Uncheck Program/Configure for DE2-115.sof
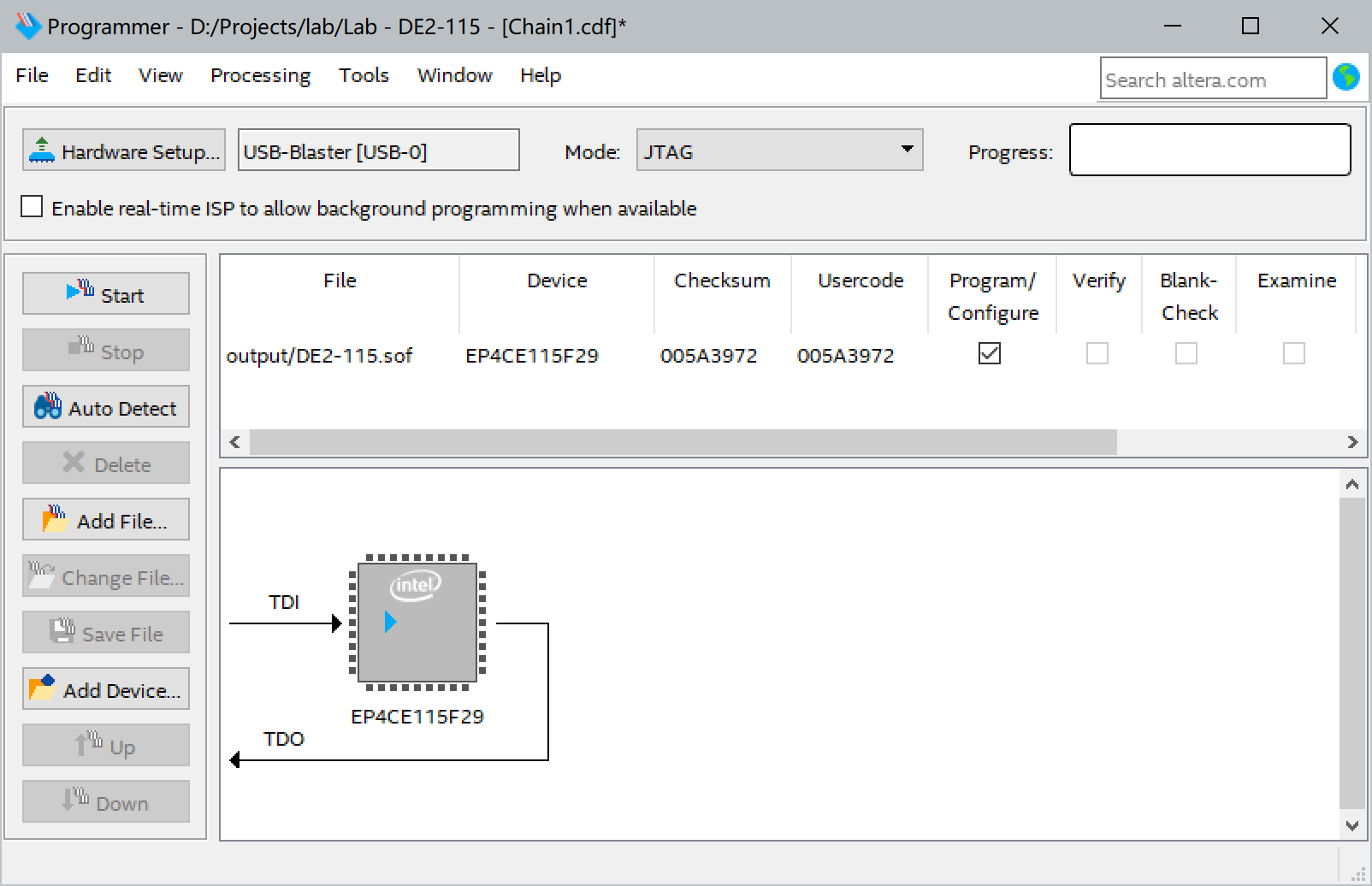Viewport: 1372px width, 886px height. (x=990, y=353)
